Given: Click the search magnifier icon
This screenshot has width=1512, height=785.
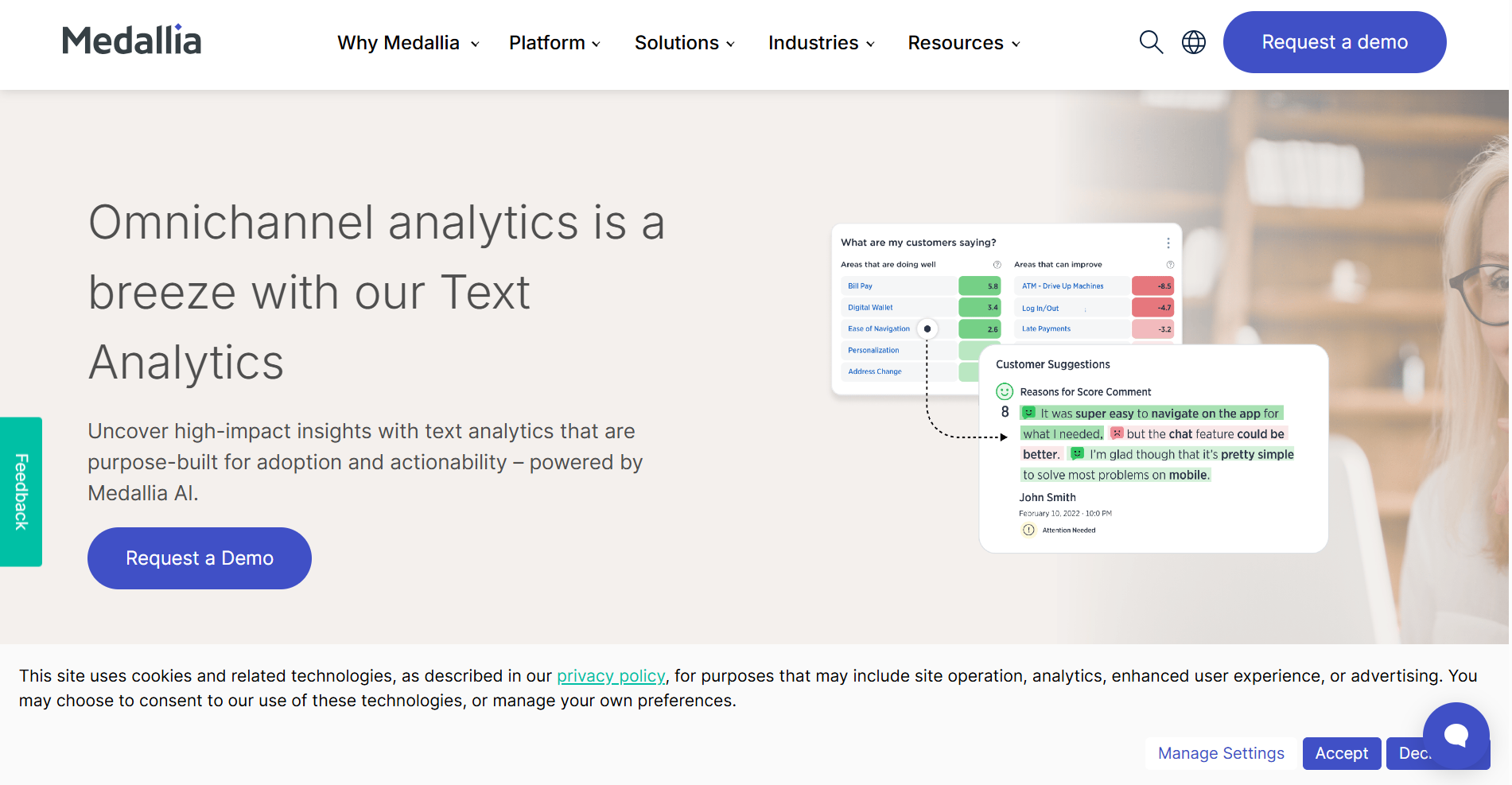Looking at the screenshot, I should tap(1151, 42).
